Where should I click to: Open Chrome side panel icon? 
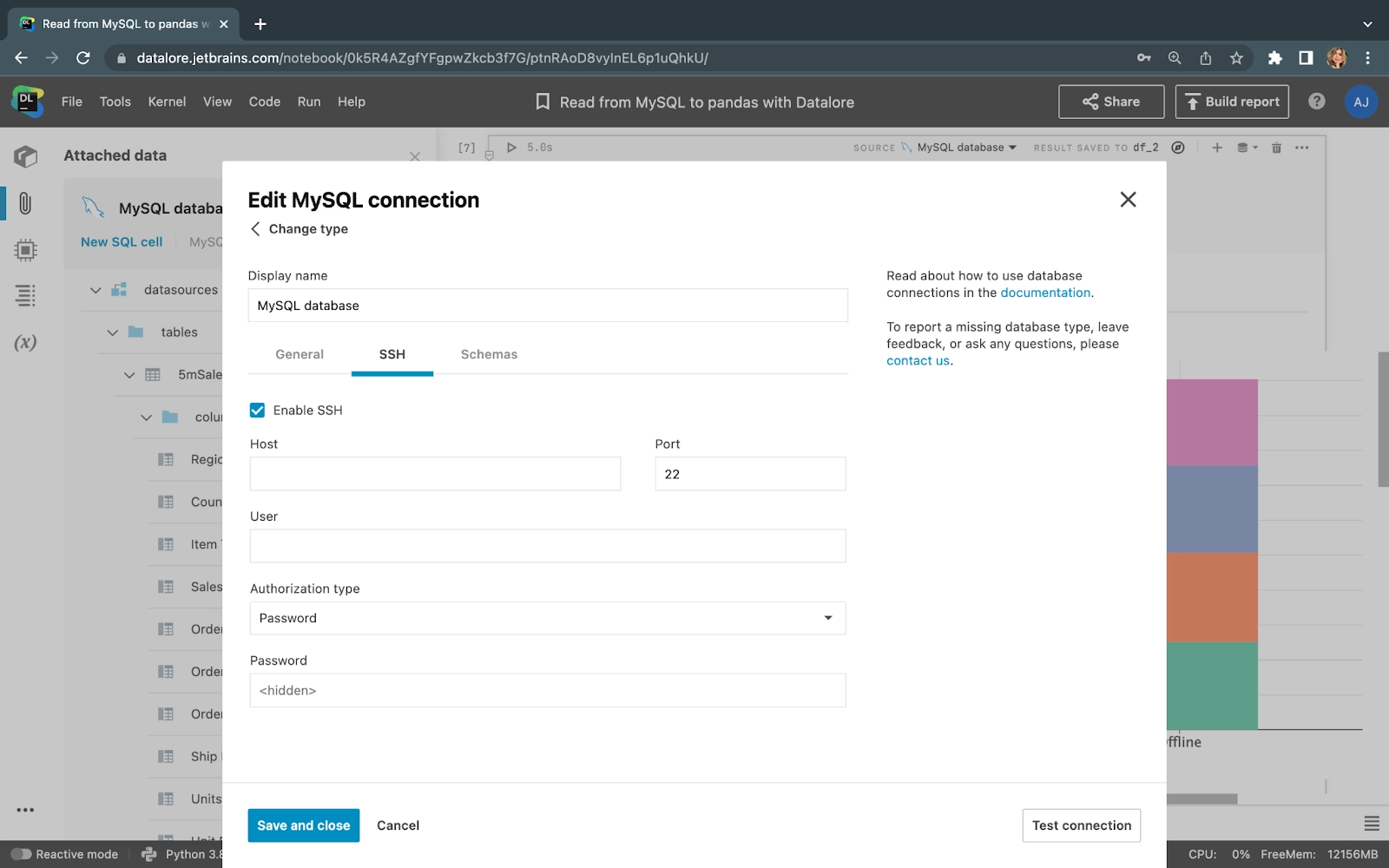1306,58
